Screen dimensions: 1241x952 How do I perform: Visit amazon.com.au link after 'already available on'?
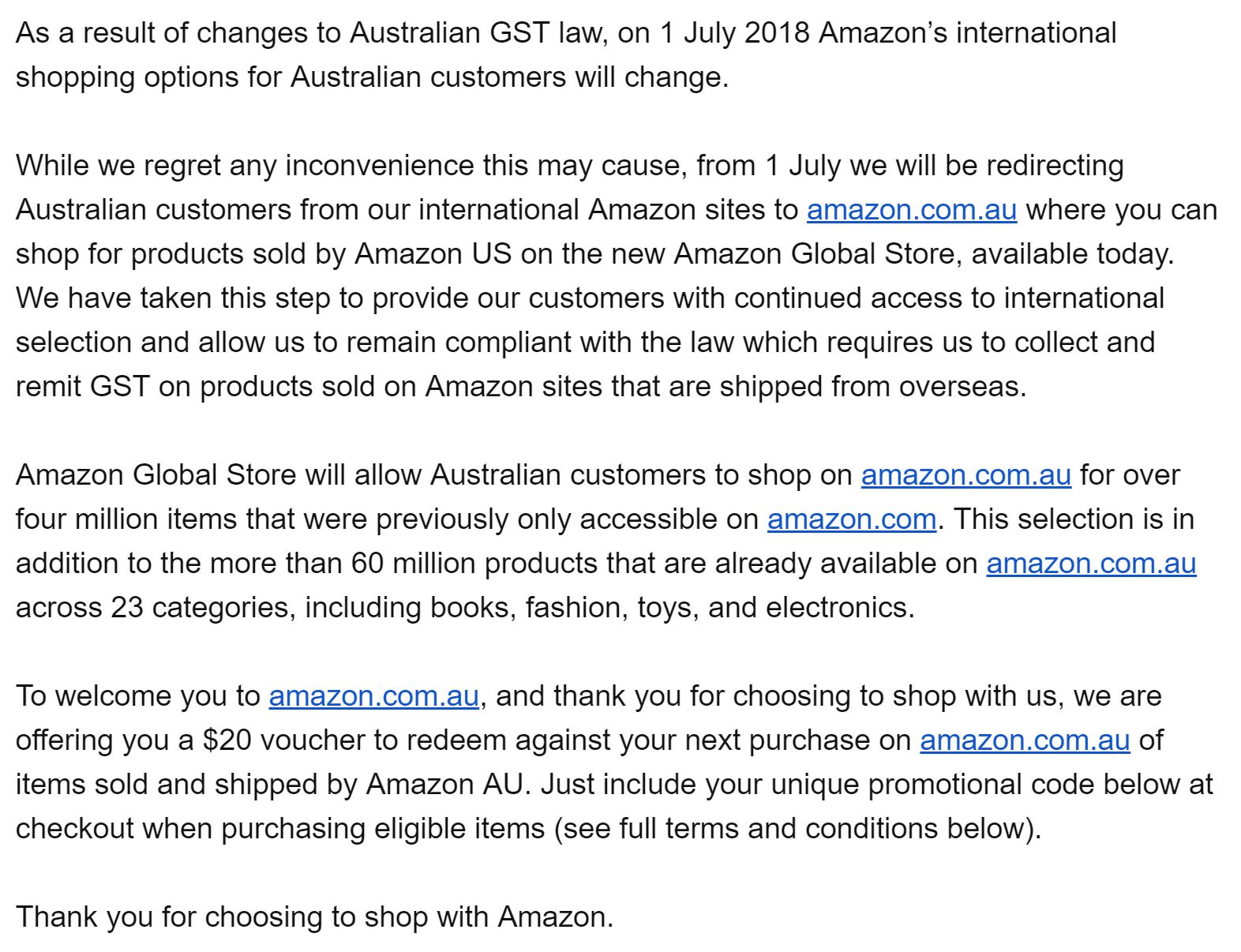[x=1092, y=564]
